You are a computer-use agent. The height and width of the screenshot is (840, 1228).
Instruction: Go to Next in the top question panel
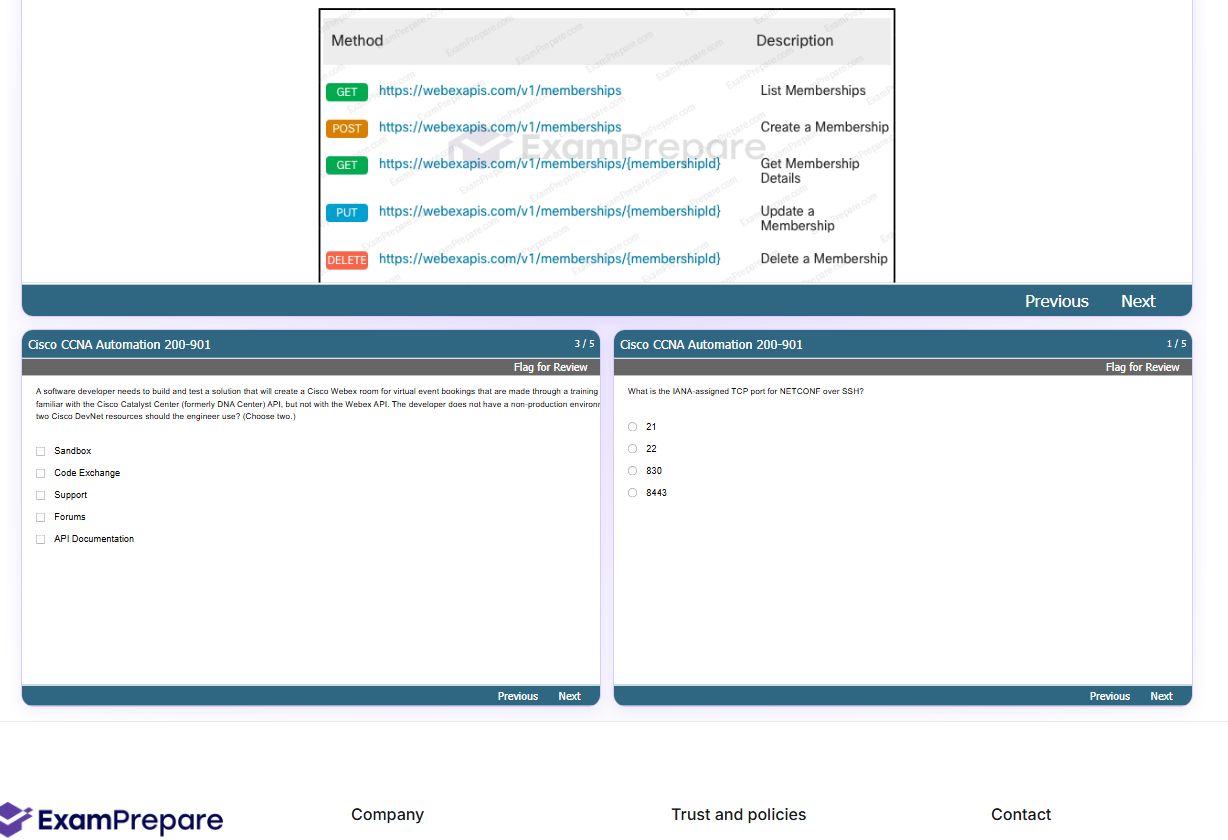pyautogui.click(x=1138, y=301)
